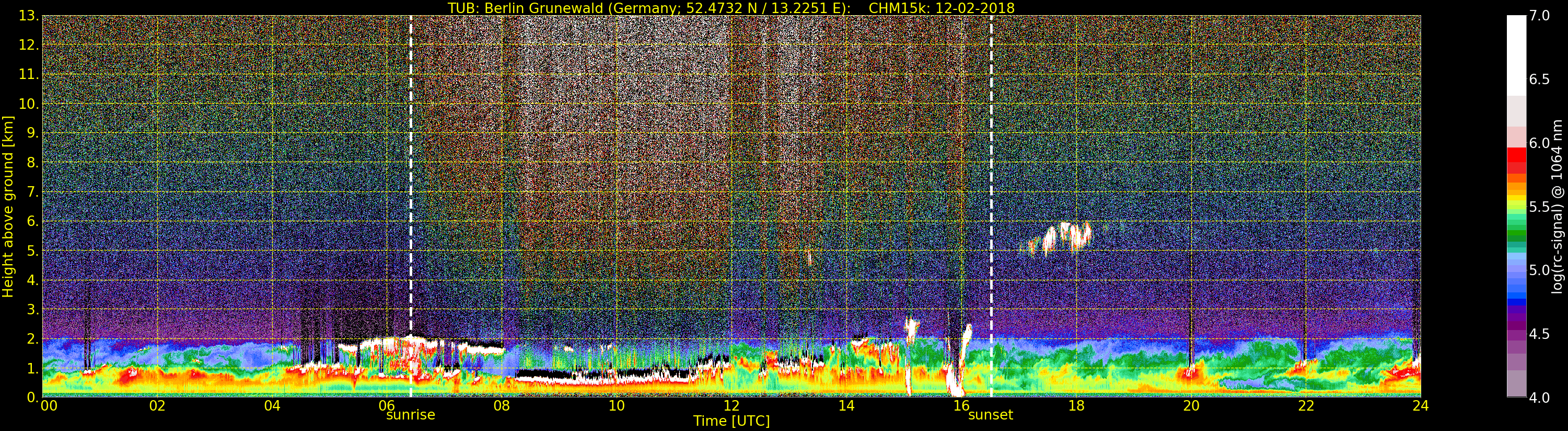Click the colorbar value '6.5'

1539,80
